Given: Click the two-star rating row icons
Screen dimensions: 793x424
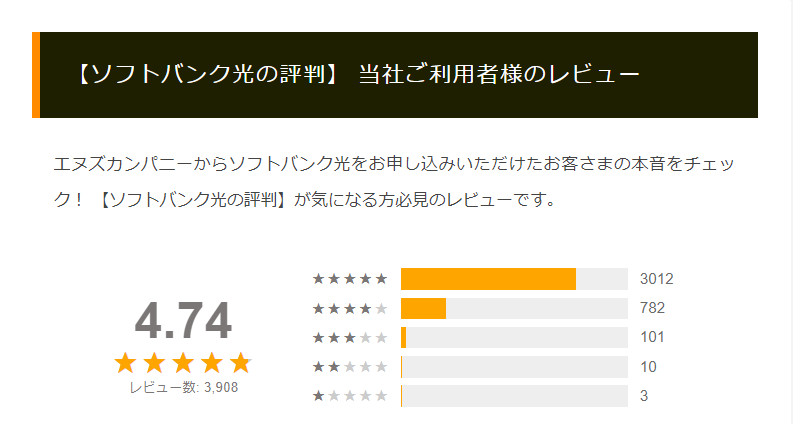Looking at the screenshot, I should point(350,367).
